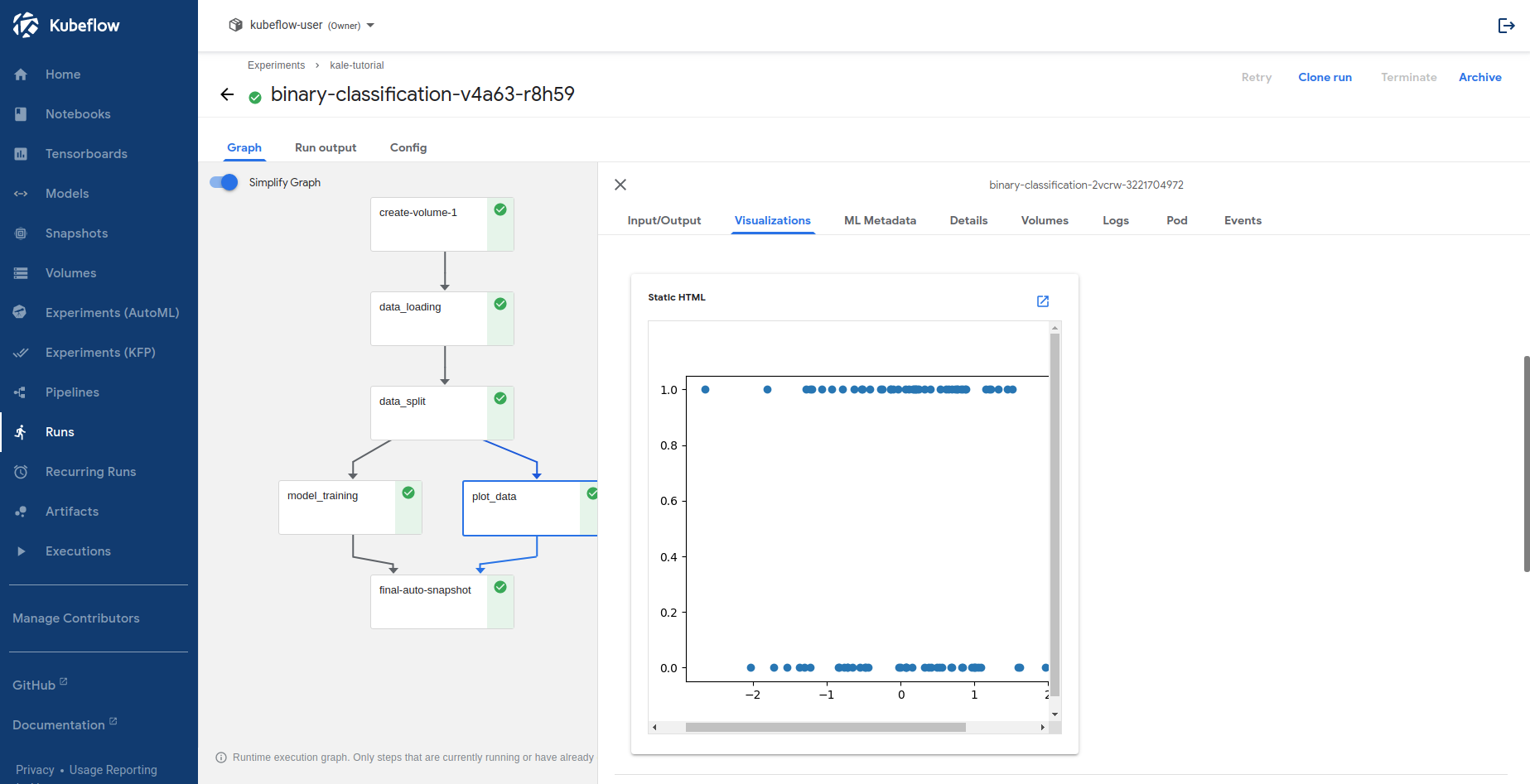Click success check on data_loading node
This screenshot has width=1530, height=784.
click(x=500, y=304)
